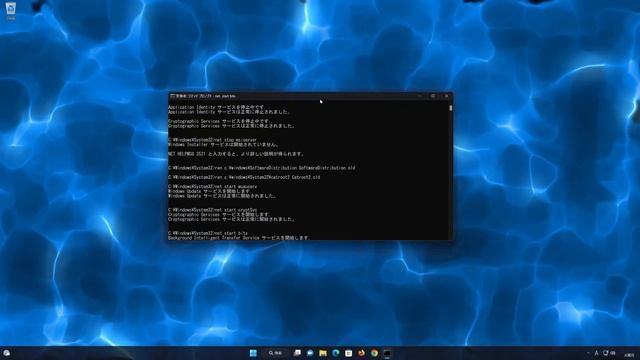Launch Firefox from the taskbar
Viewport: 640px width, 360px height.
361,353
